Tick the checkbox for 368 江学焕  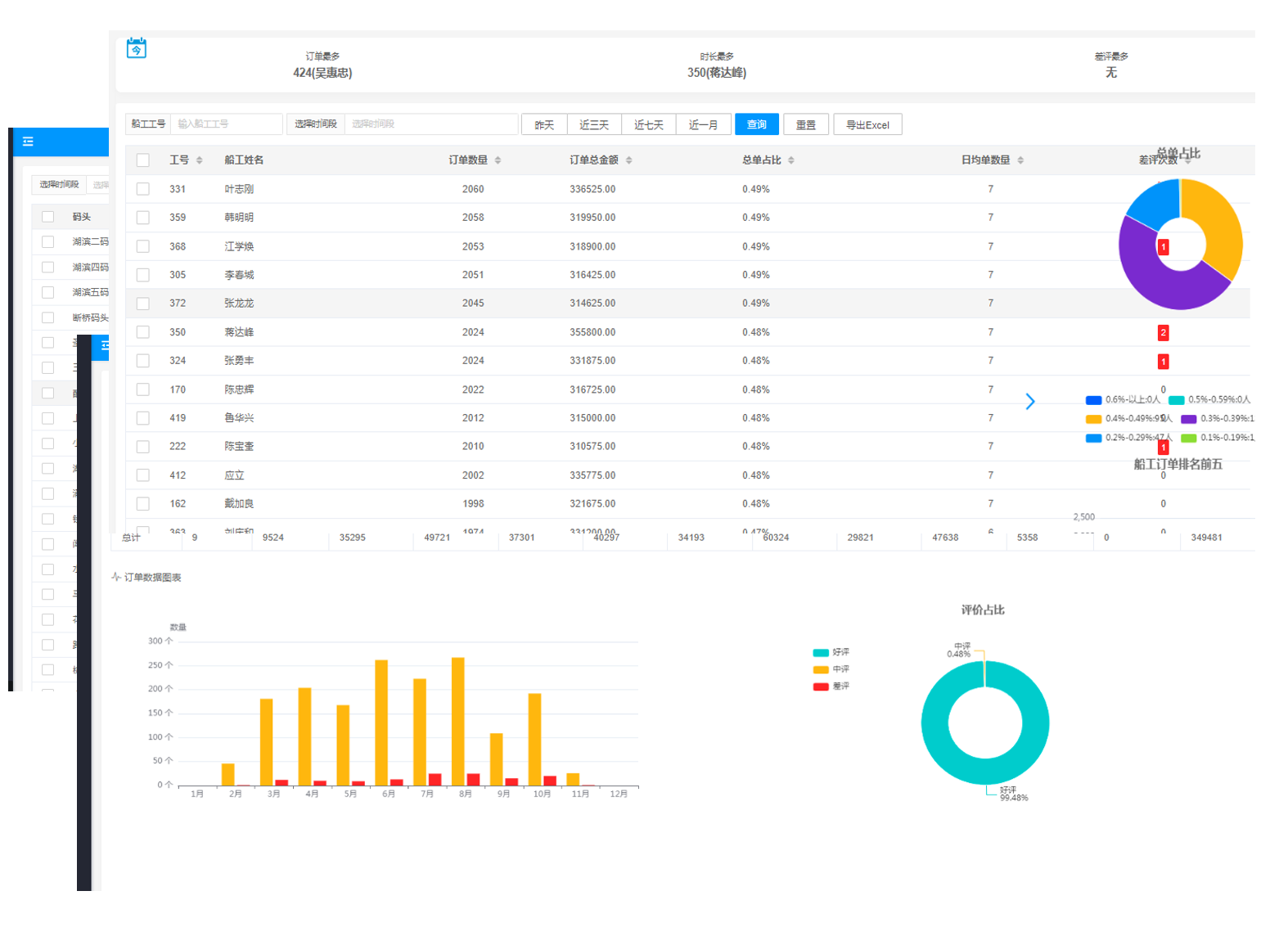point(143,246)
